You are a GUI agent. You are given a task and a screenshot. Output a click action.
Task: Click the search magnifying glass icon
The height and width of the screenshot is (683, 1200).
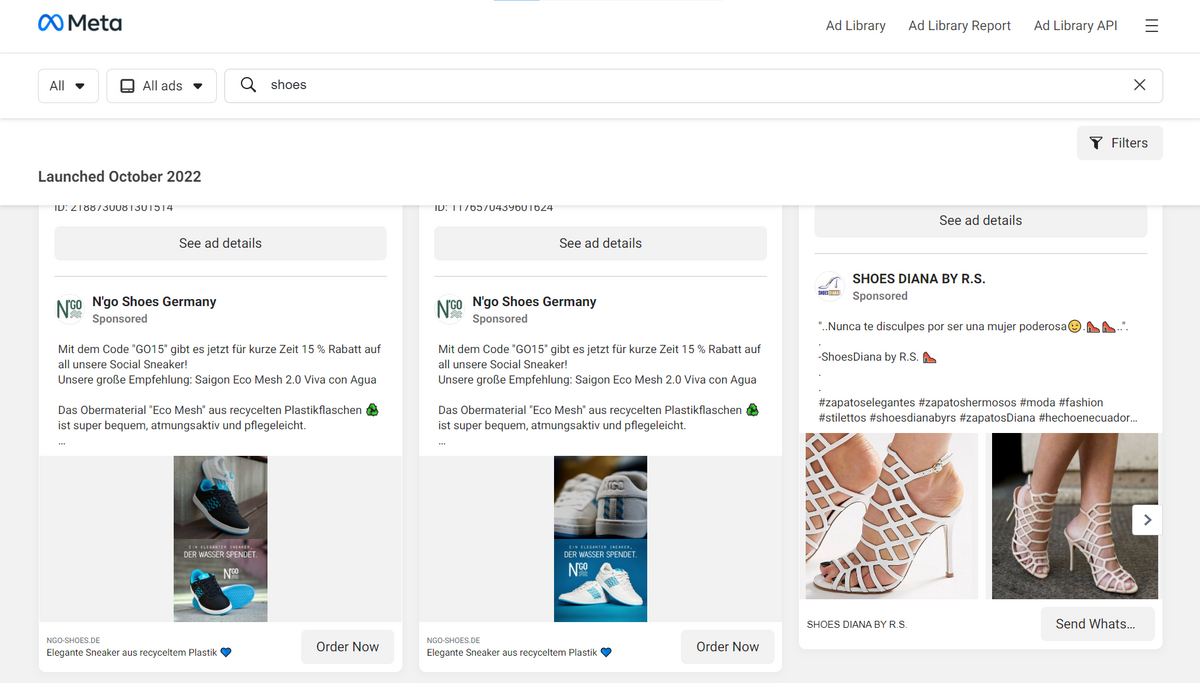point(248,85)
